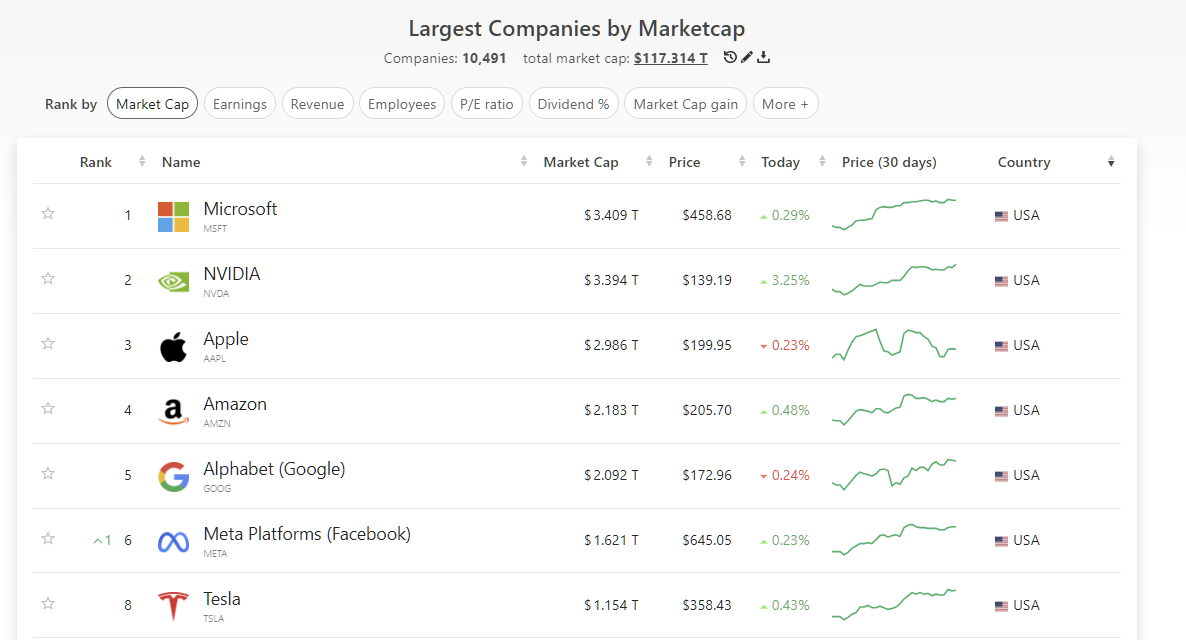Rank companies by Market Cap gain
Screen dimensions: 1186x640
click(685, 104)
